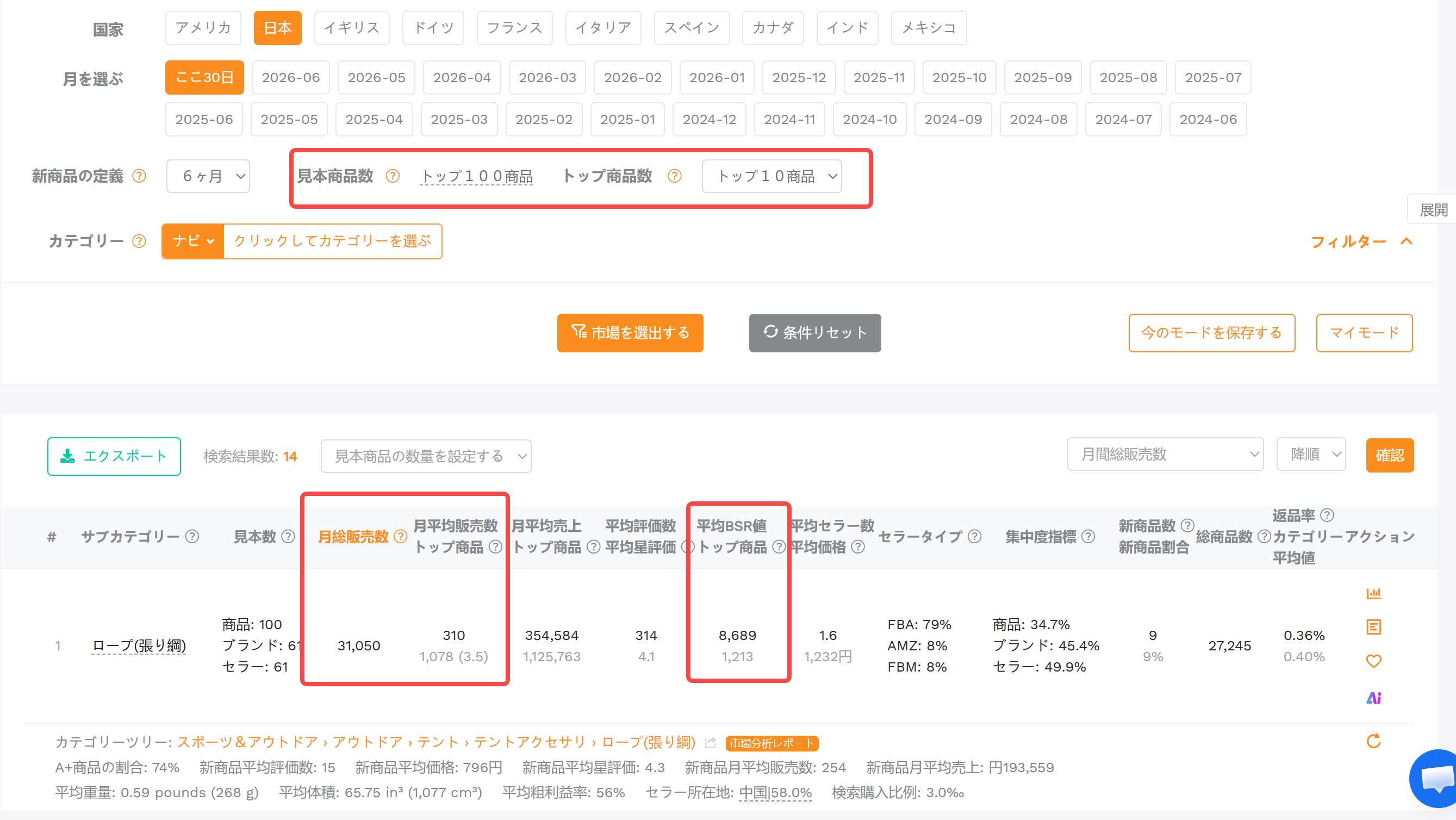Launch the AI analysis icon
The image size is (1456, 820).
[1373, 698]
